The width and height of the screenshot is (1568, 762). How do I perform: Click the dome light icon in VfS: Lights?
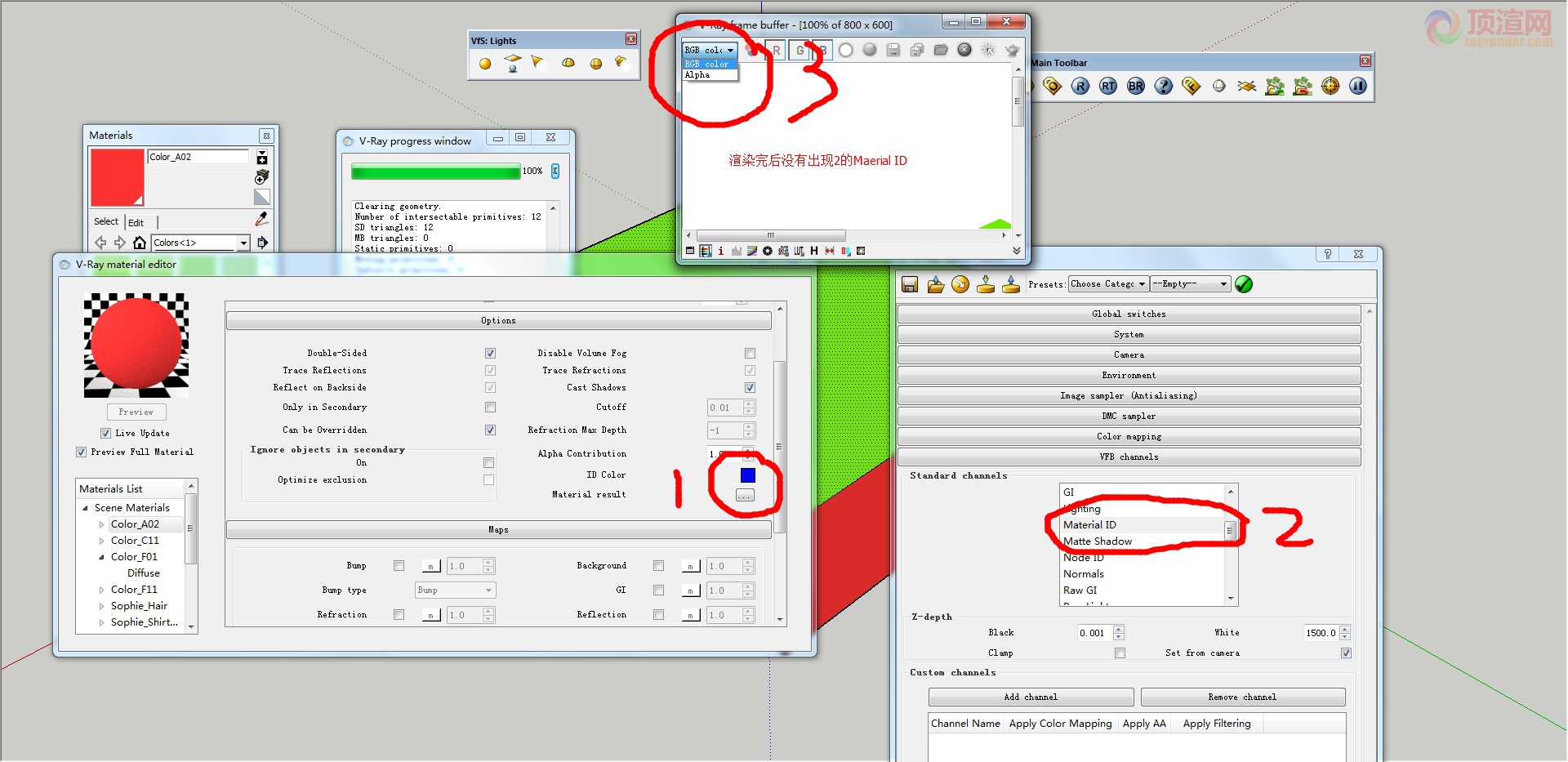pos(568,63)
